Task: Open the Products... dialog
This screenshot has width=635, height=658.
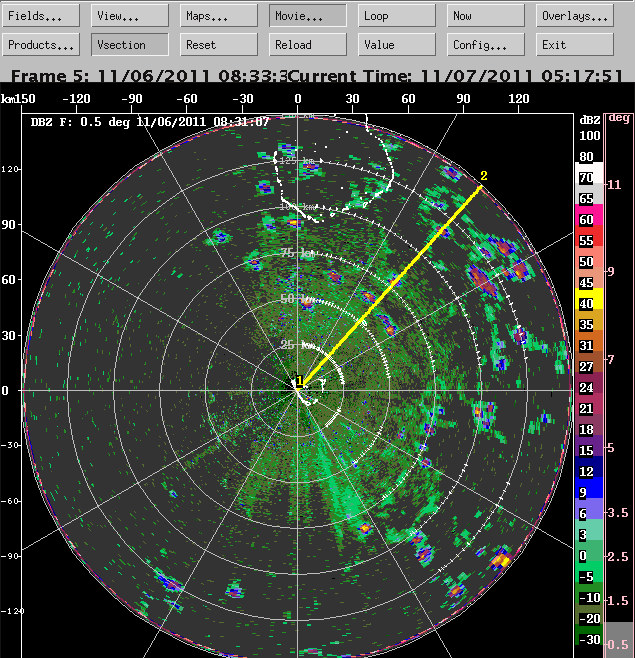Action: click(x=41, y=44)
